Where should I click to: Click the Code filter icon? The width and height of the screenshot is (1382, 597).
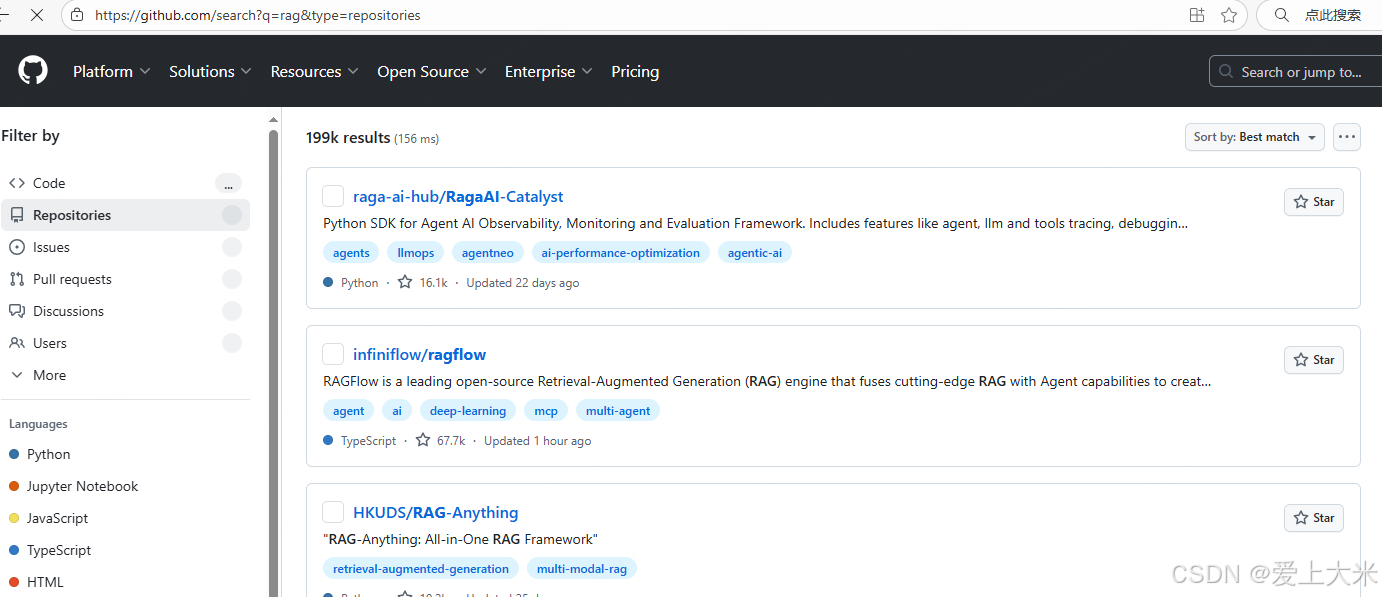(x=17, y=183)
